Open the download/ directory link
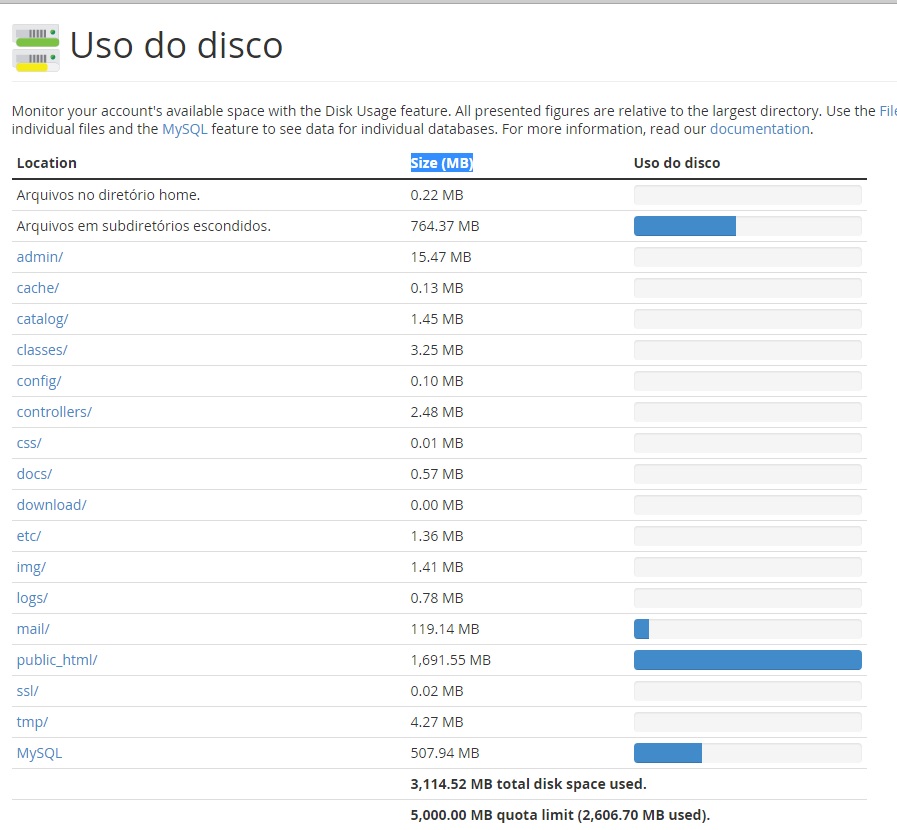Image resolution: width=897 pixels, height=830 pixels. pyautogui.click(x=51, y=505)
